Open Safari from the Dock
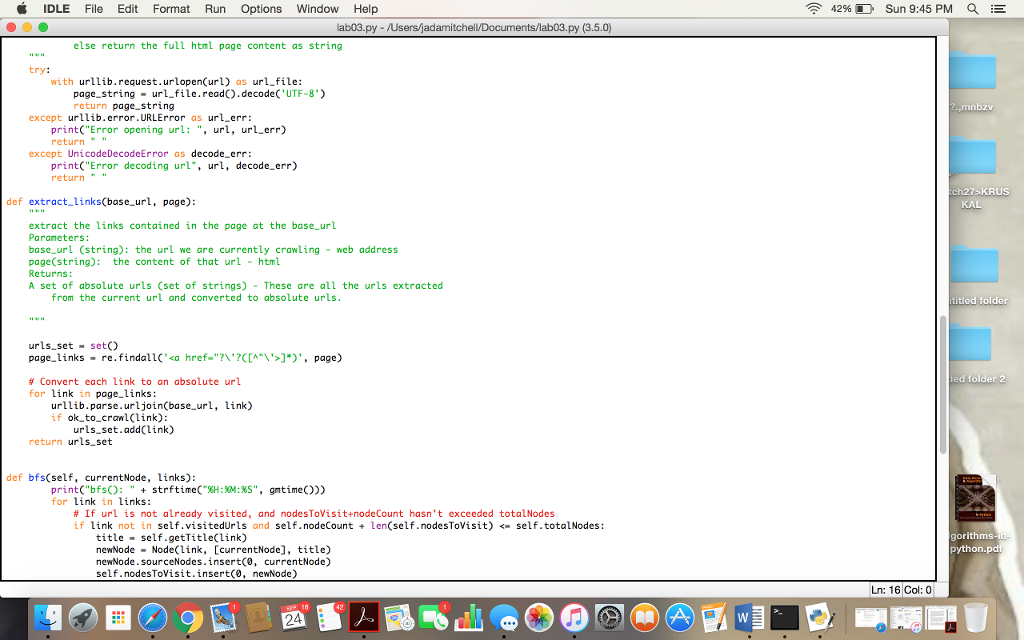 [x=151, y=620]
